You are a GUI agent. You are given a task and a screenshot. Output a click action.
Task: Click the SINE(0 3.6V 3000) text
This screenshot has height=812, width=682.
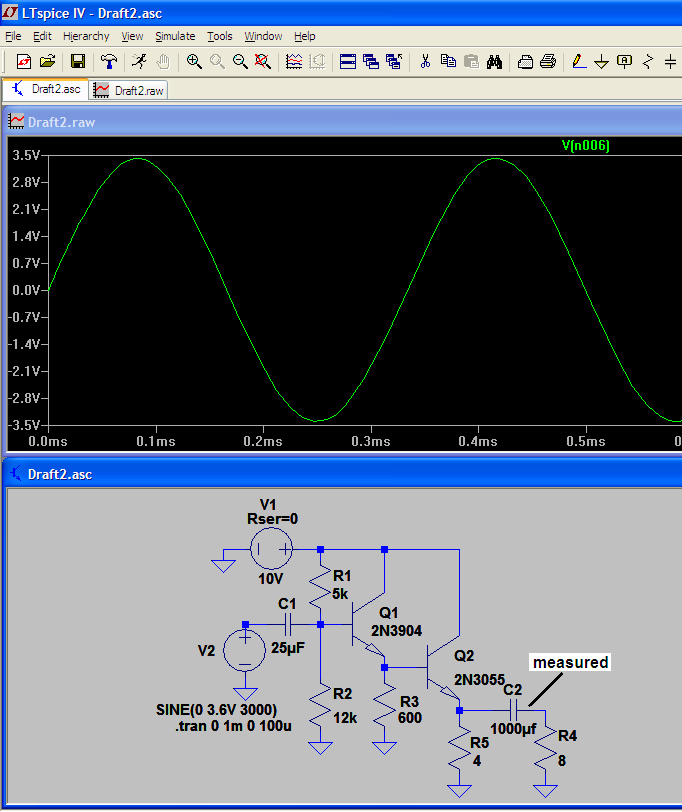(216, 709)
